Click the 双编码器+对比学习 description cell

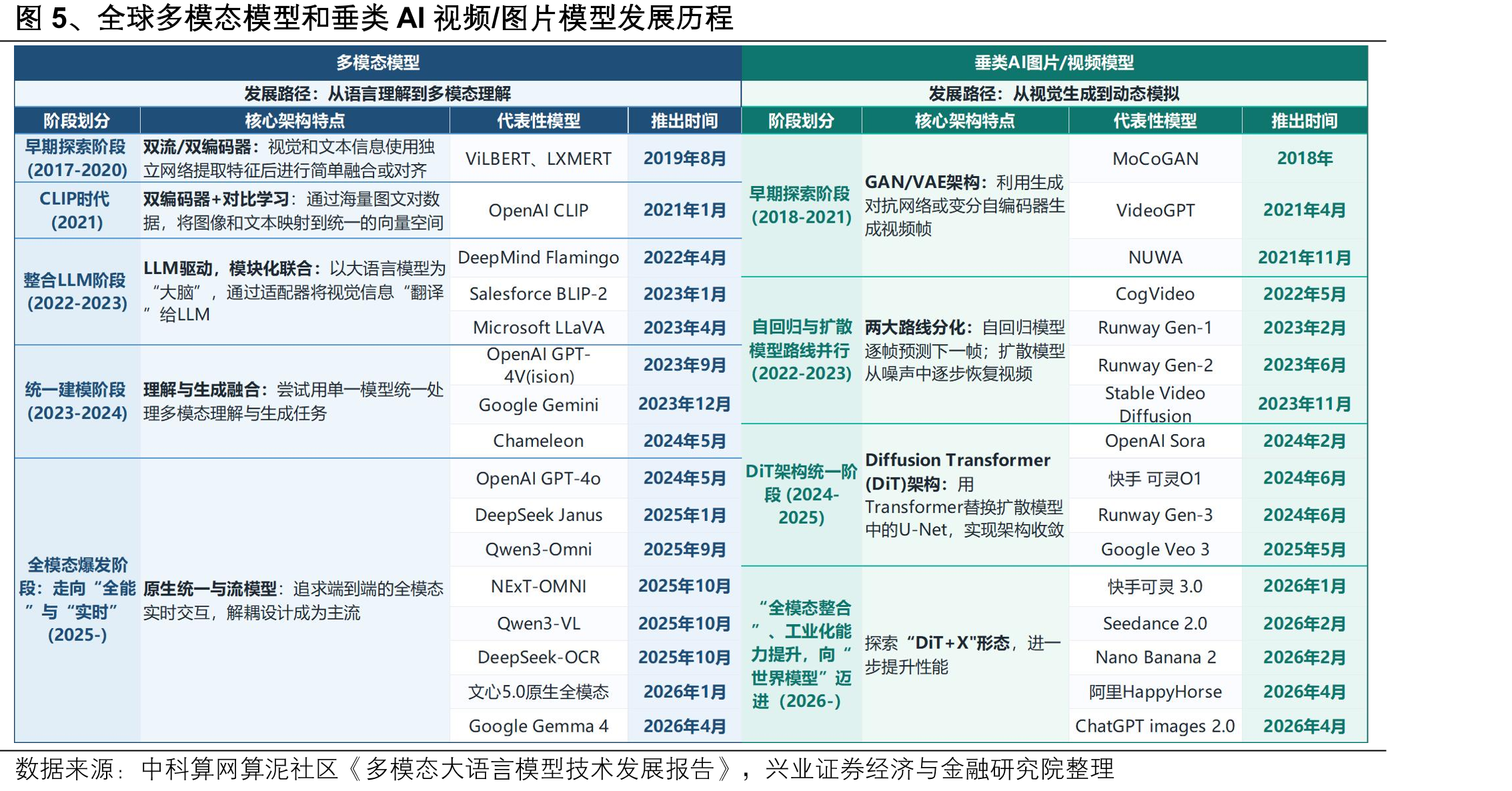[x=295, y=211]
